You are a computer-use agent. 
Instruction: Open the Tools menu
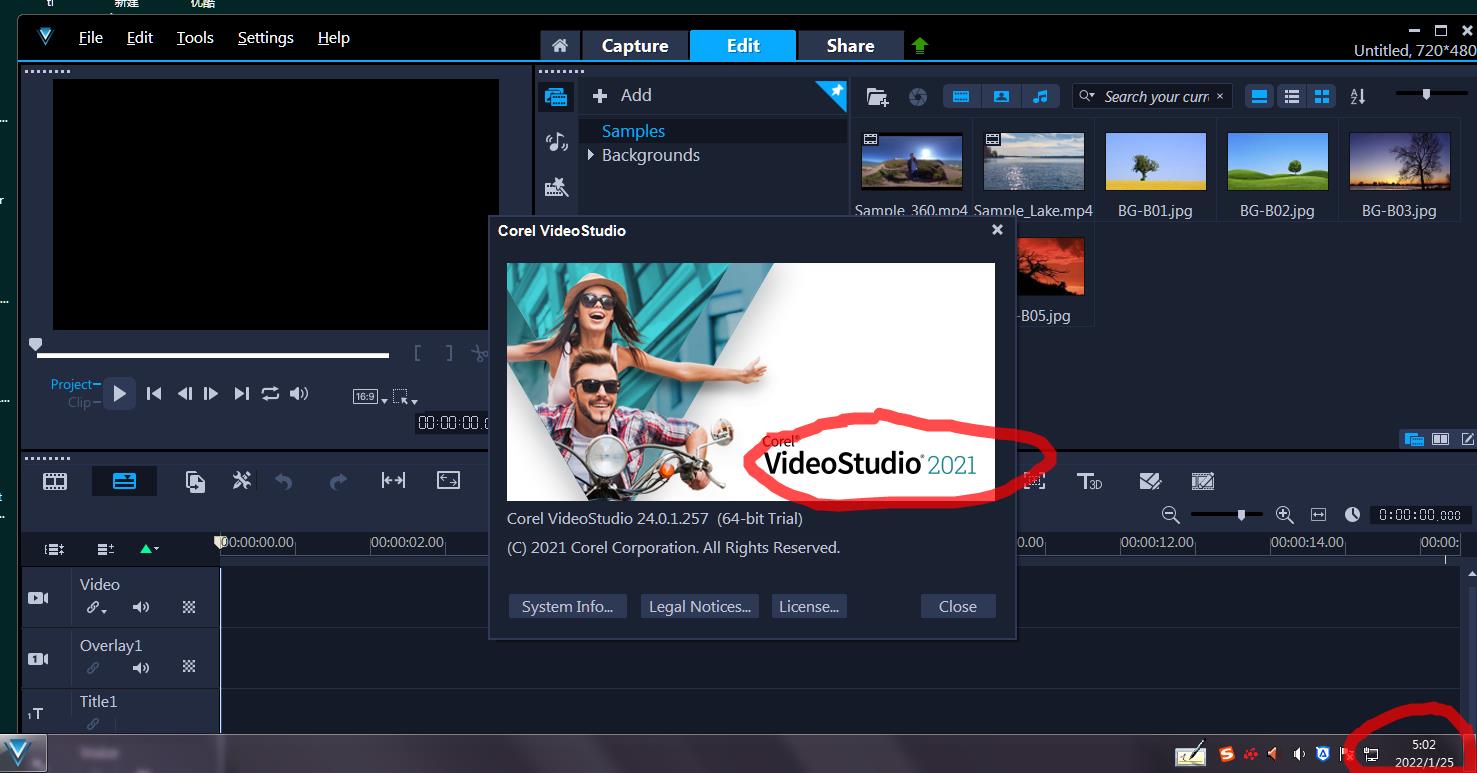pos(195,38)
